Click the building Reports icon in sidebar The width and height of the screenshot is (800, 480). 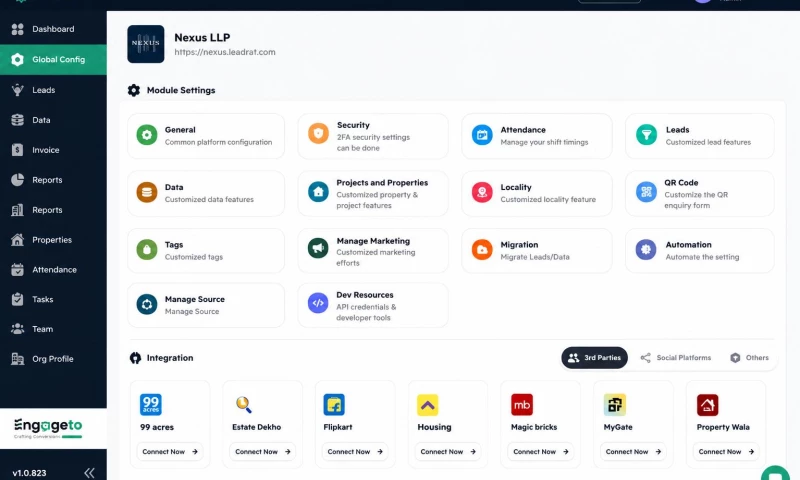click(x=17, y=210)
